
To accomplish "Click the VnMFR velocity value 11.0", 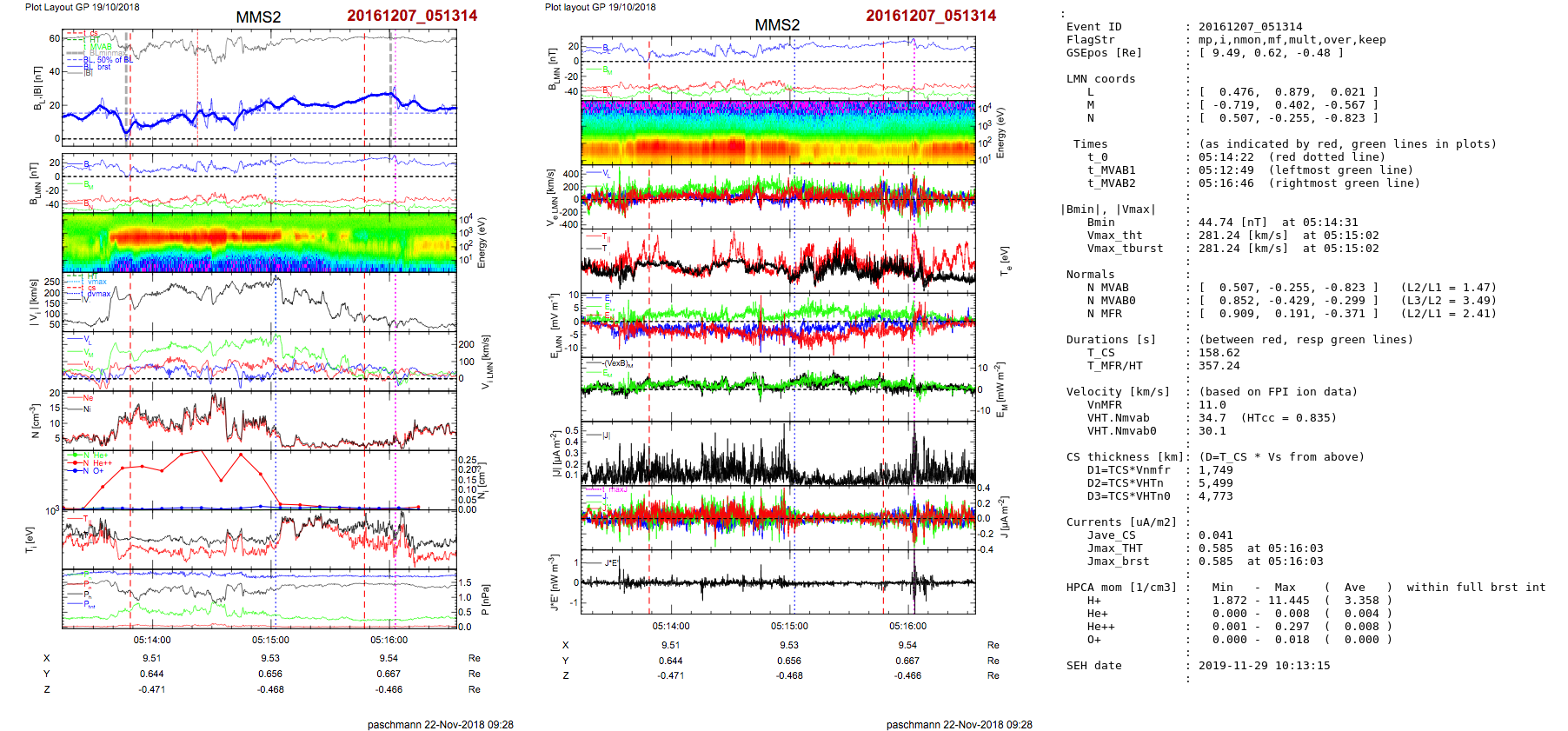I will 1212,405.
